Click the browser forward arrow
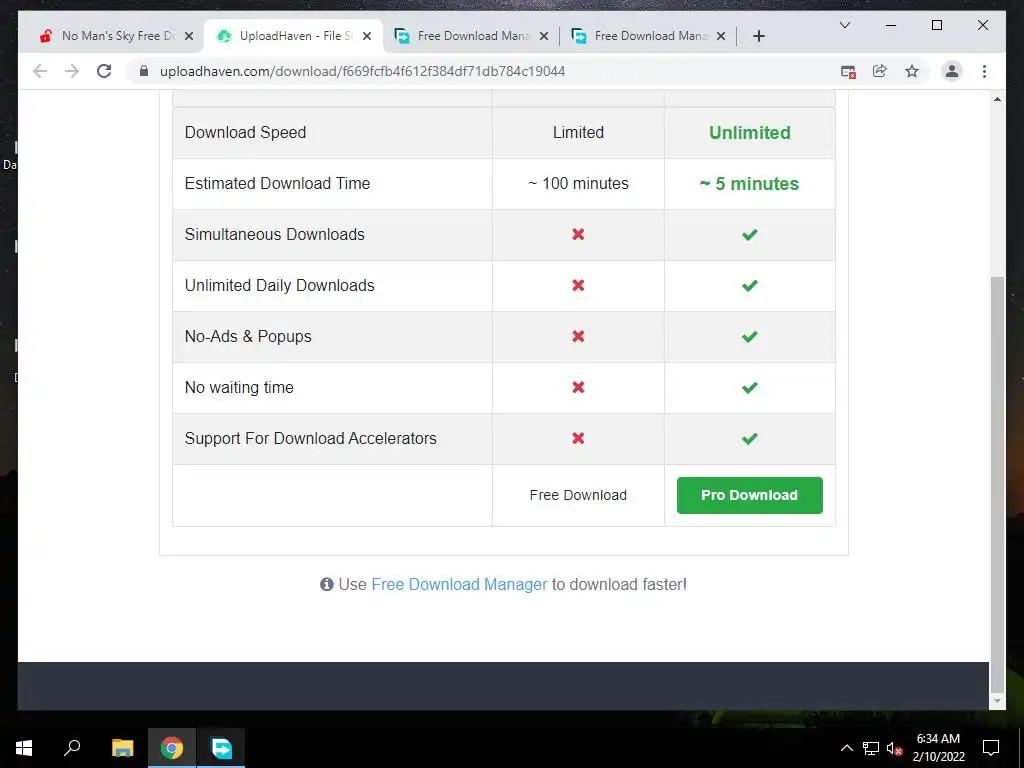Screen dimensions: 1024x768 72,71
